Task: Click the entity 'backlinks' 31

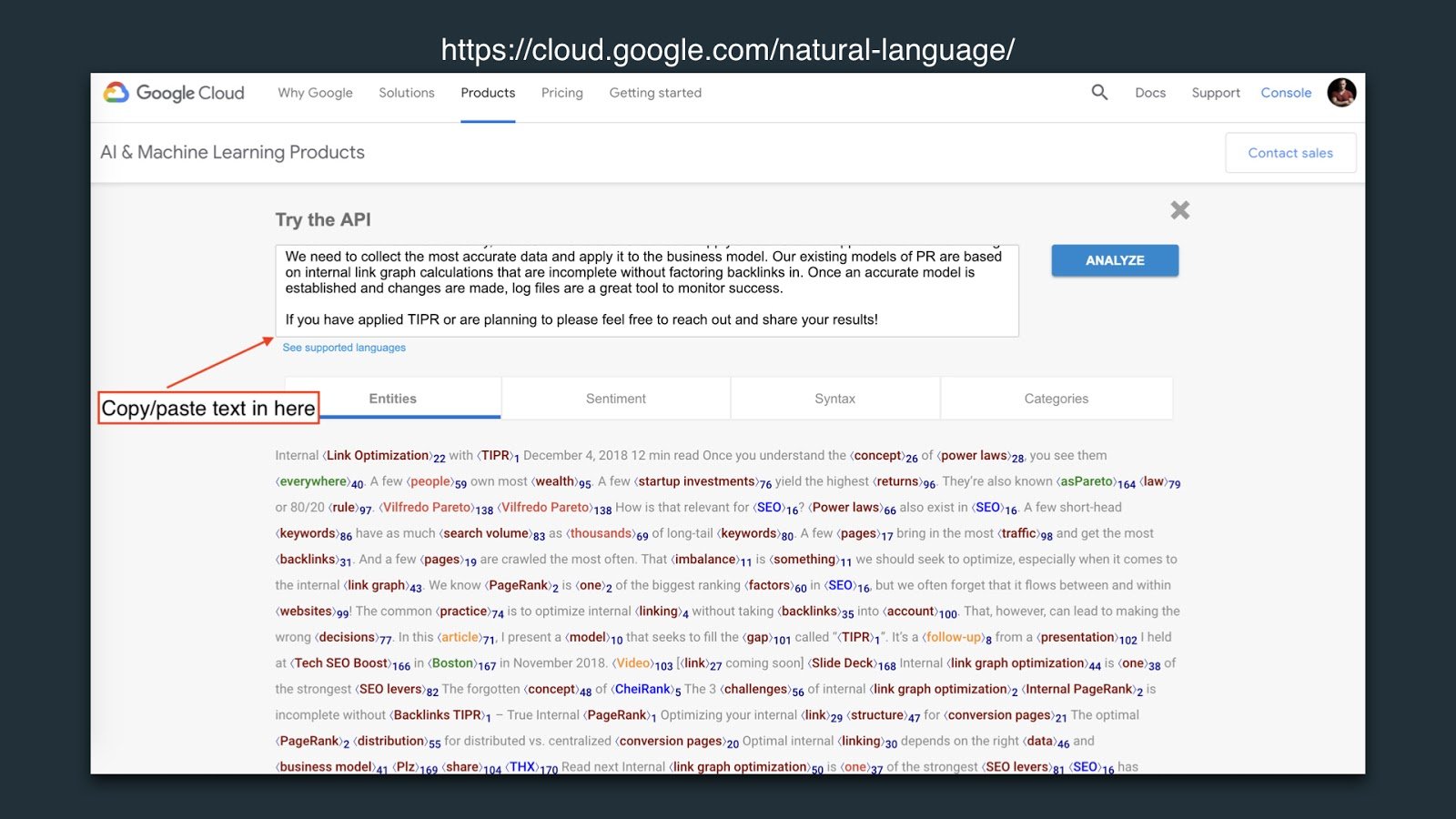Action: tap(313, 560)
